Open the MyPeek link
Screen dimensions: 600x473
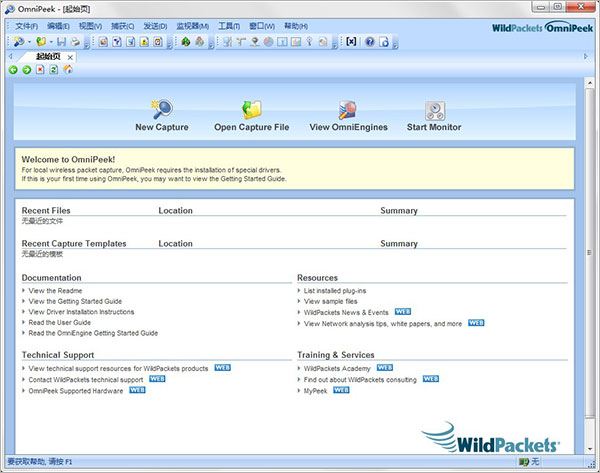pyautogui.click(x=315, y=391)
